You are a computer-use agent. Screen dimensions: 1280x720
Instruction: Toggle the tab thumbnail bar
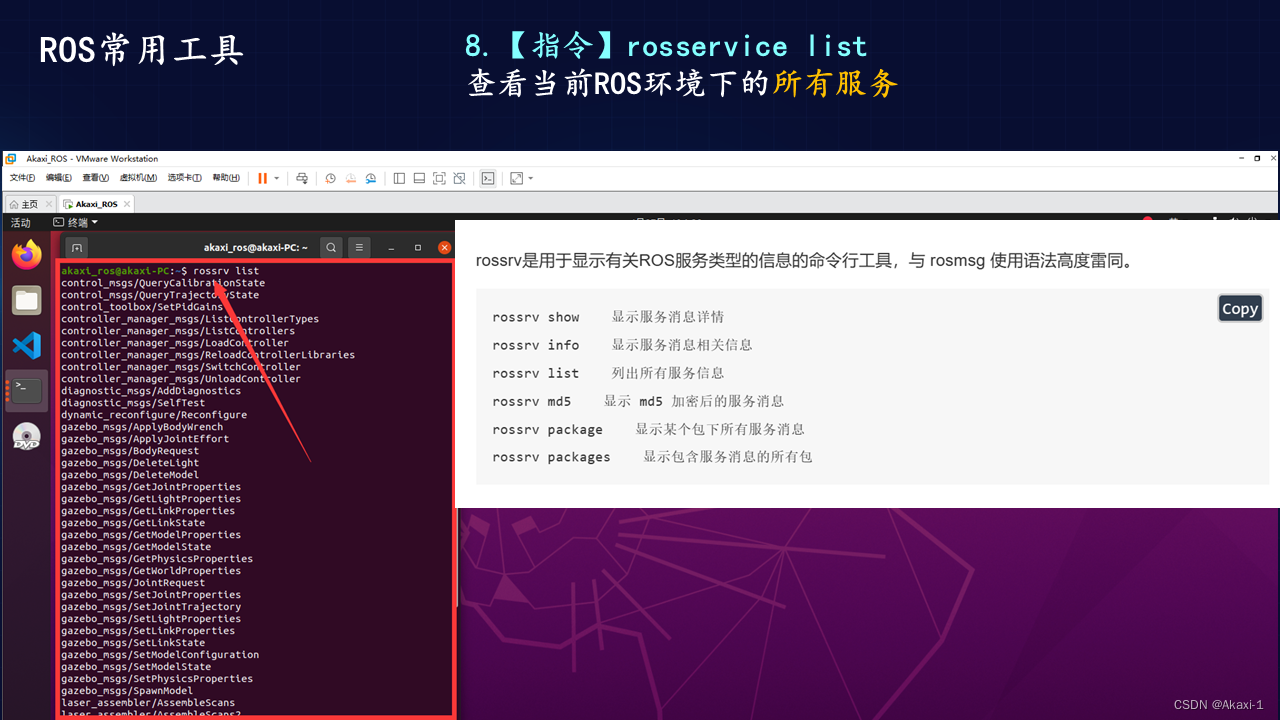pyautogui.click(x=419, y=178)
